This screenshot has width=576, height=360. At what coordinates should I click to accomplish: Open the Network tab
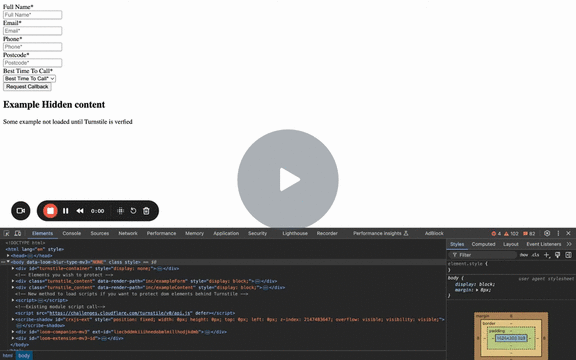point(128,233)
